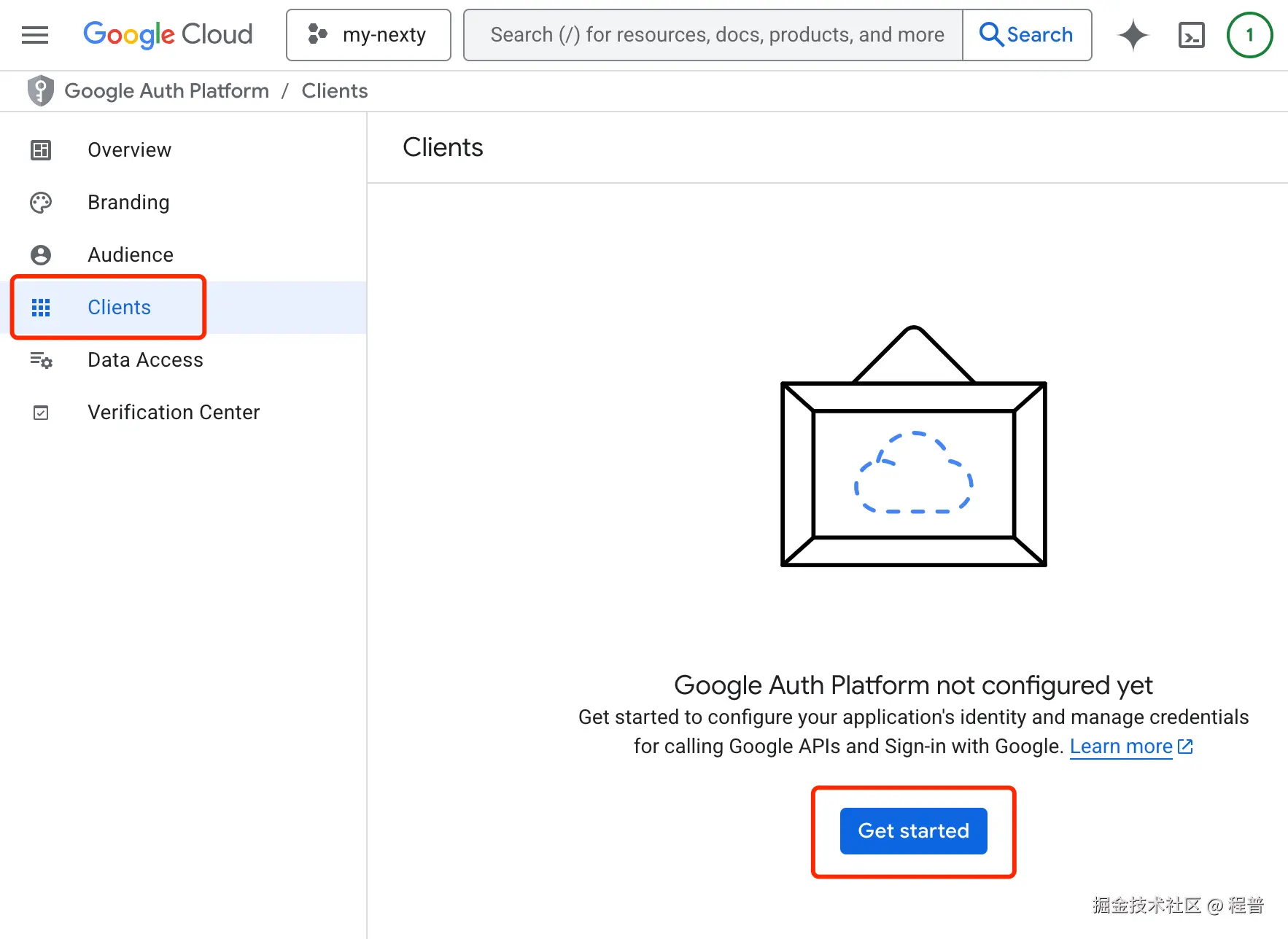Image resolution: width=1288 pixels, height=939 pixels.
Task: Click the Audience person icon
Action: 40,254
